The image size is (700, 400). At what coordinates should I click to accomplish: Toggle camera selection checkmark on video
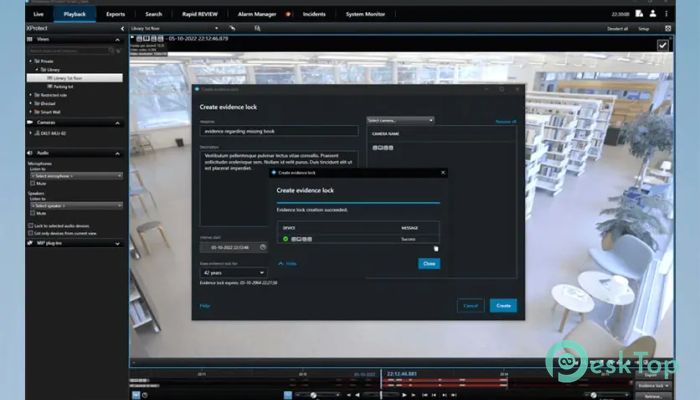click(x=662, y=45)
